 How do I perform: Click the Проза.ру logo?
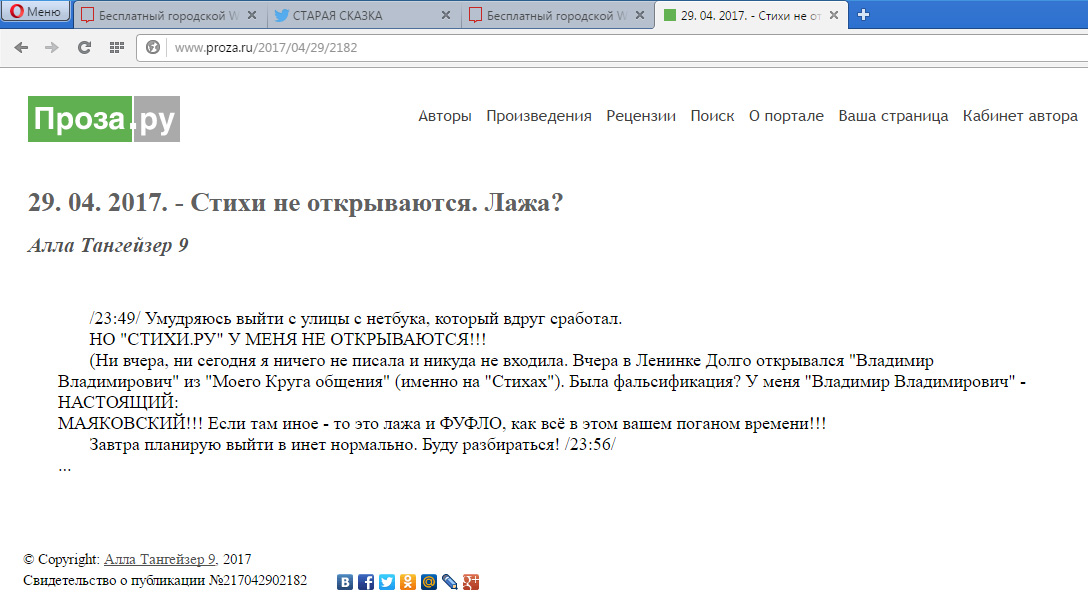coord(103,119)
